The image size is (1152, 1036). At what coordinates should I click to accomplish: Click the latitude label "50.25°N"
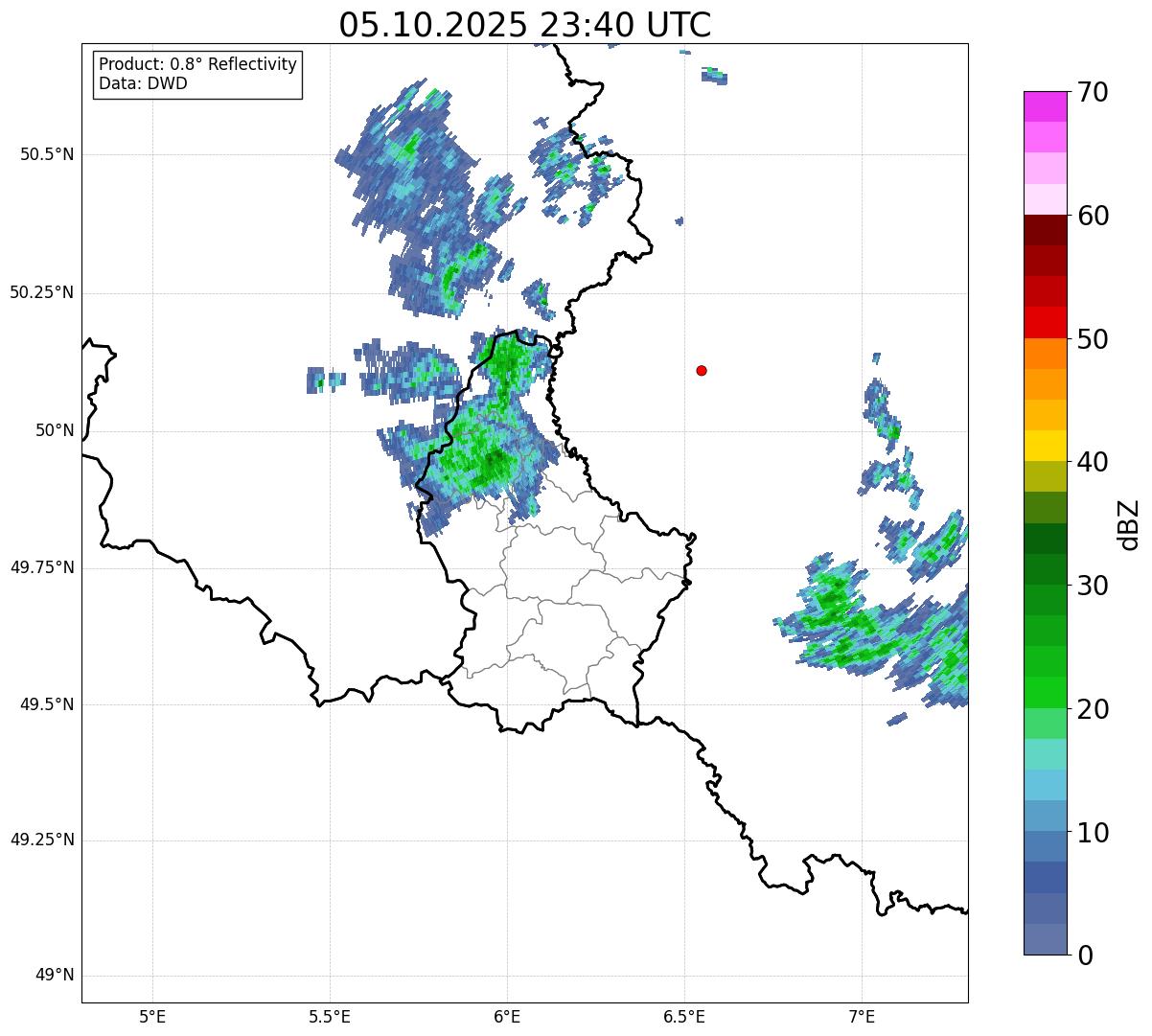pos(42,293)
